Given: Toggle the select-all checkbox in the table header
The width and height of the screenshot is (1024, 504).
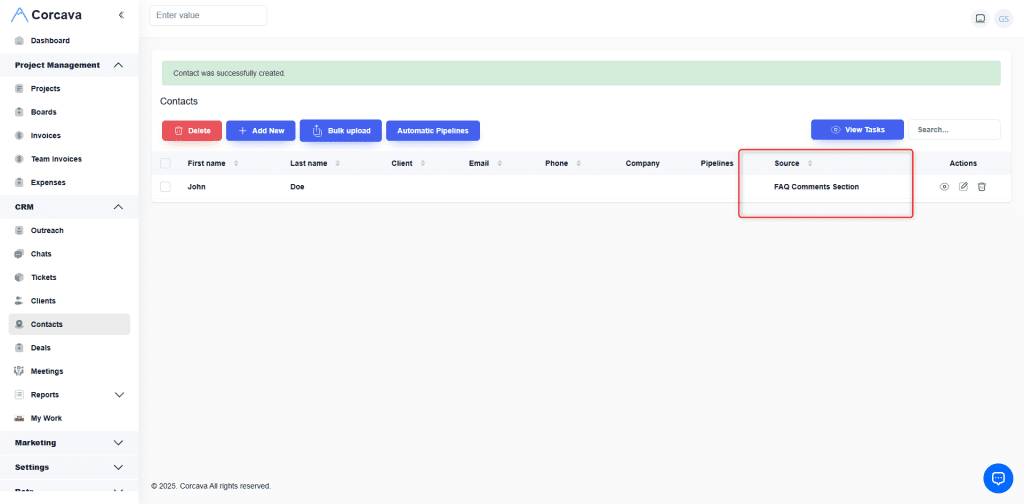Looking at the screenshot, I should click(165, 163).
